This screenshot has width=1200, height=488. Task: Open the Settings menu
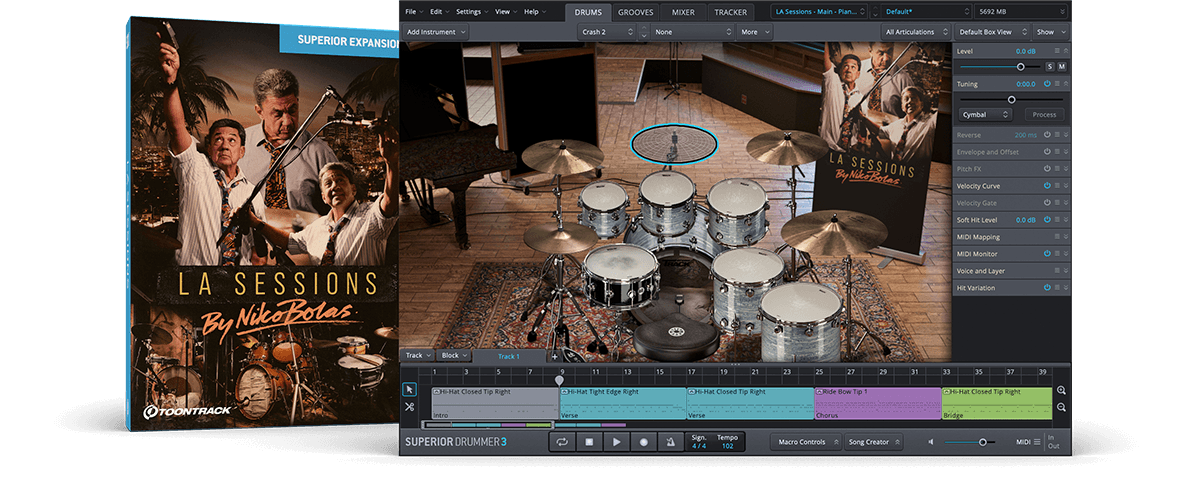point(471,12)
